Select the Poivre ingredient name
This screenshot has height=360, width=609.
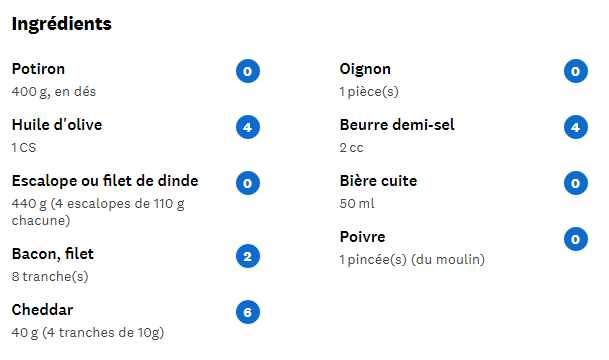point(362,237)
